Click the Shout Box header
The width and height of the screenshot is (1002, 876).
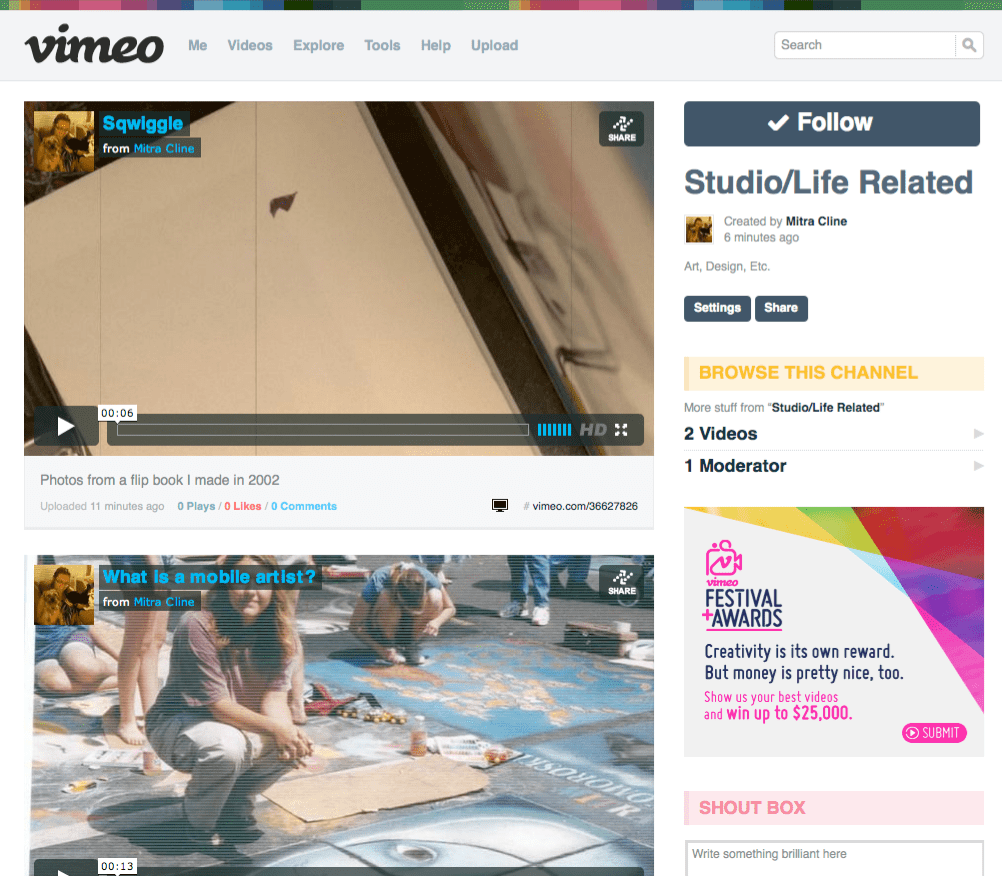pos(834,808)
